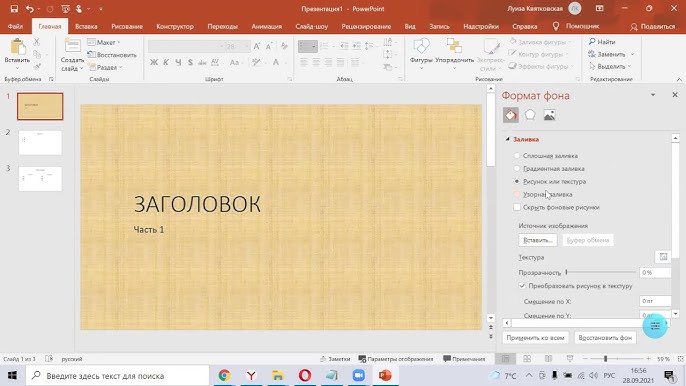Toggle Заметки notes pane in status bar
The image size is (686, 386).
point(335,359)
